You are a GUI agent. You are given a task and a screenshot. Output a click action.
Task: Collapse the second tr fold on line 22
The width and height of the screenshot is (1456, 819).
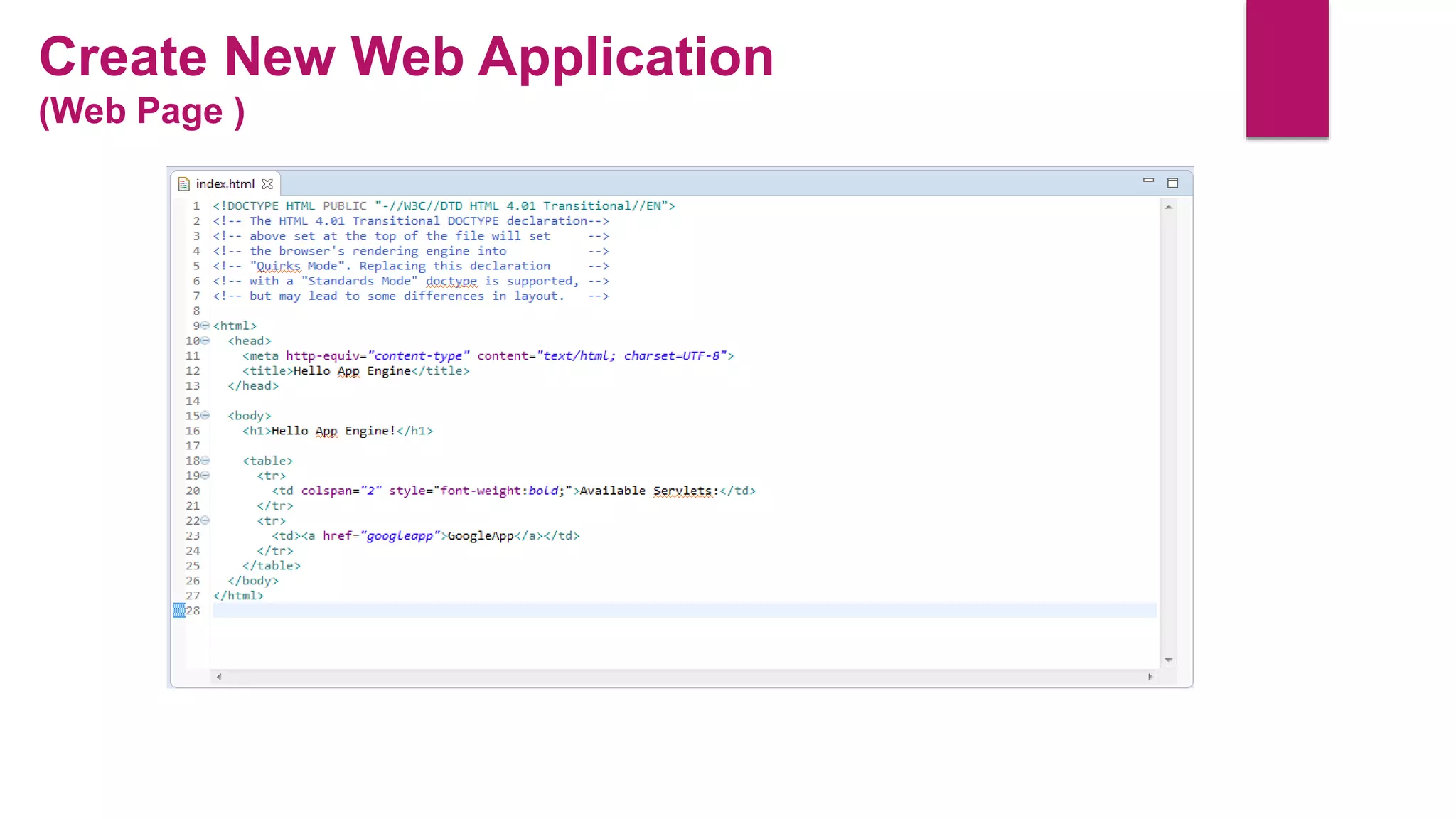pos(205,520)
